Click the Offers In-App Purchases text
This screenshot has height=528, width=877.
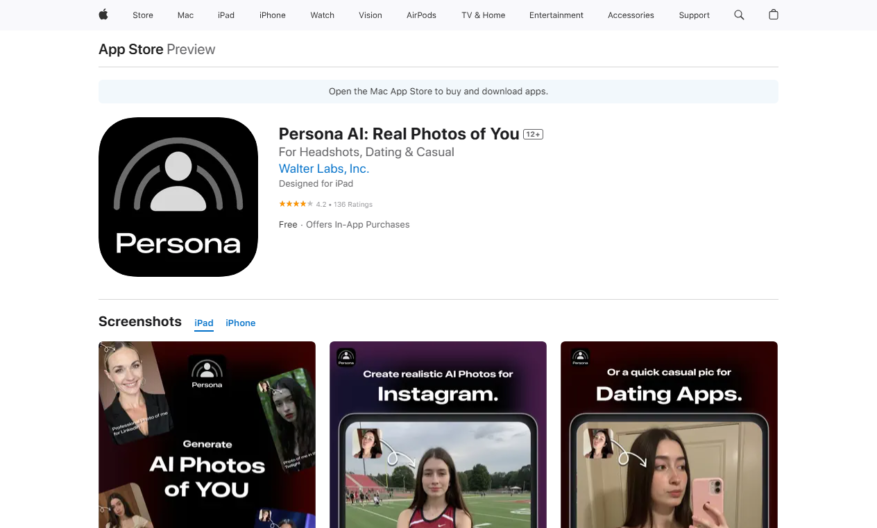click(x=357, y=224)
